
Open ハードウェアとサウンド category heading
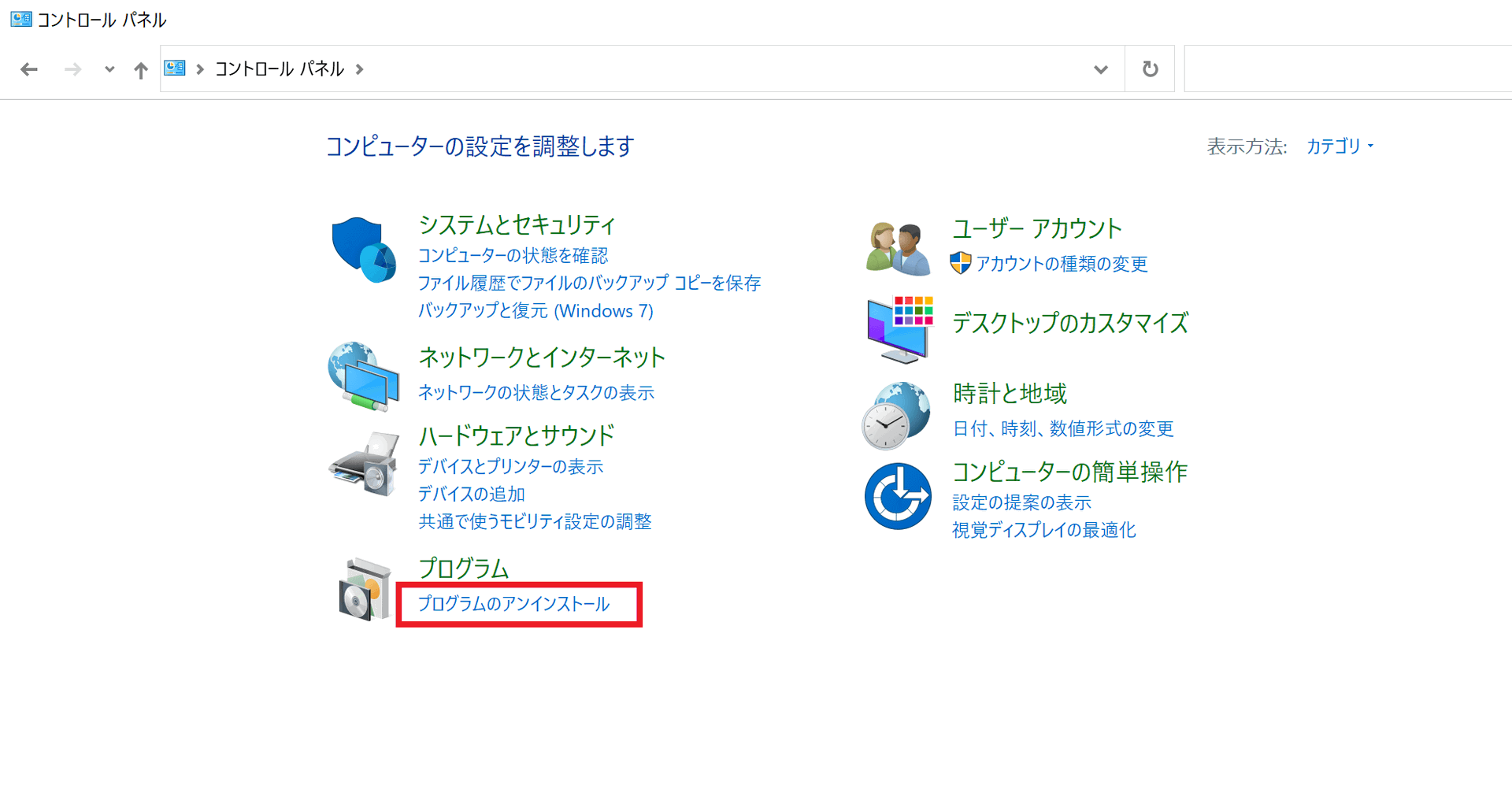(517, 435)
